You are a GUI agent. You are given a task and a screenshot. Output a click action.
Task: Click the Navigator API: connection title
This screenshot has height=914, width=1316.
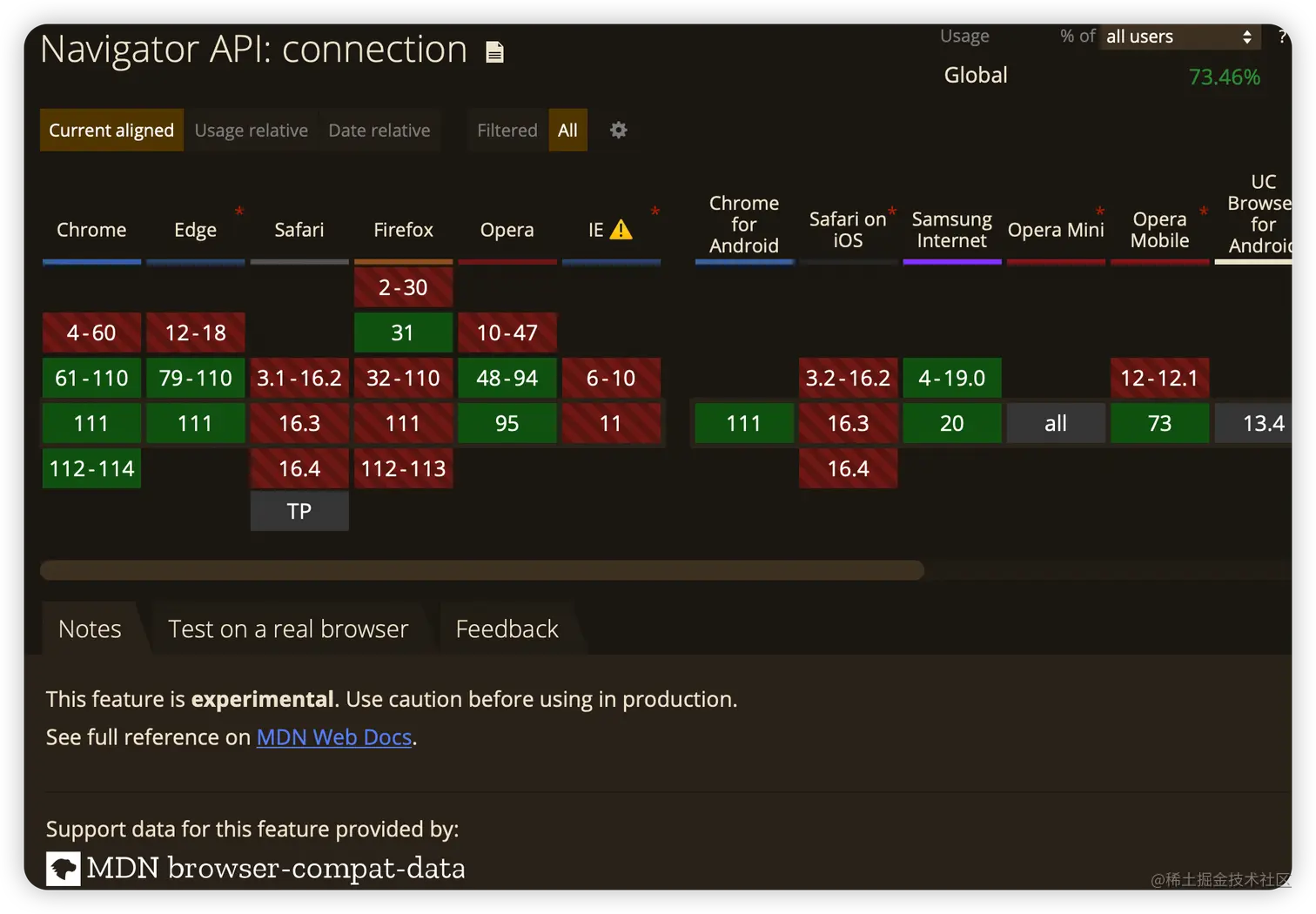click(x=254, y=50)
